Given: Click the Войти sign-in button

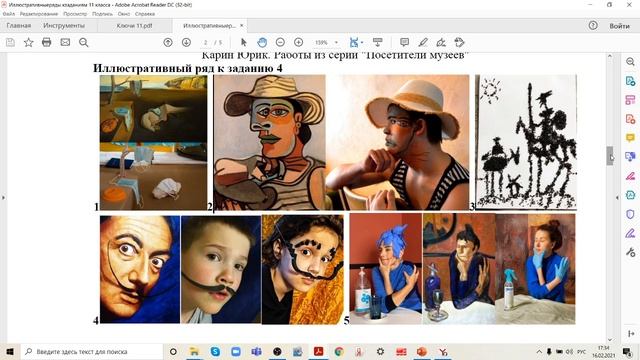Looking at the screenshot, I should click(x=620, y=26).
